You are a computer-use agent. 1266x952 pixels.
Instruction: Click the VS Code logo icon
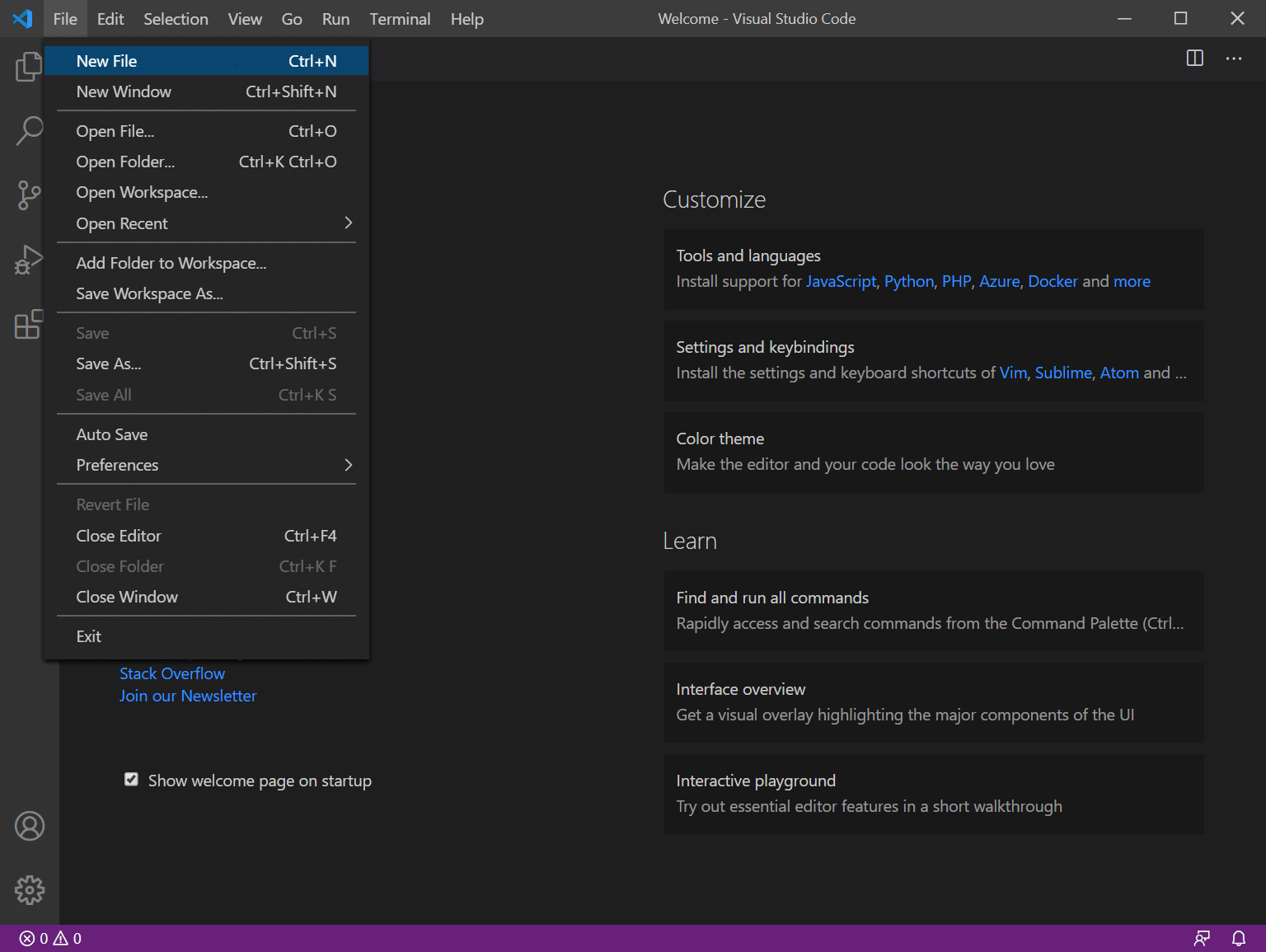point(22,18)
